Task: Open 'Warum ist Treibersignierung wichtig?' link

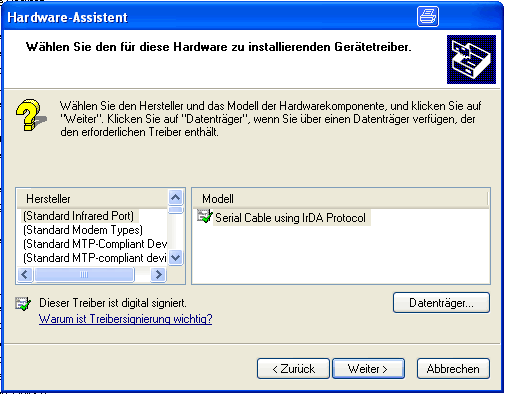Action: click(125, 319)
